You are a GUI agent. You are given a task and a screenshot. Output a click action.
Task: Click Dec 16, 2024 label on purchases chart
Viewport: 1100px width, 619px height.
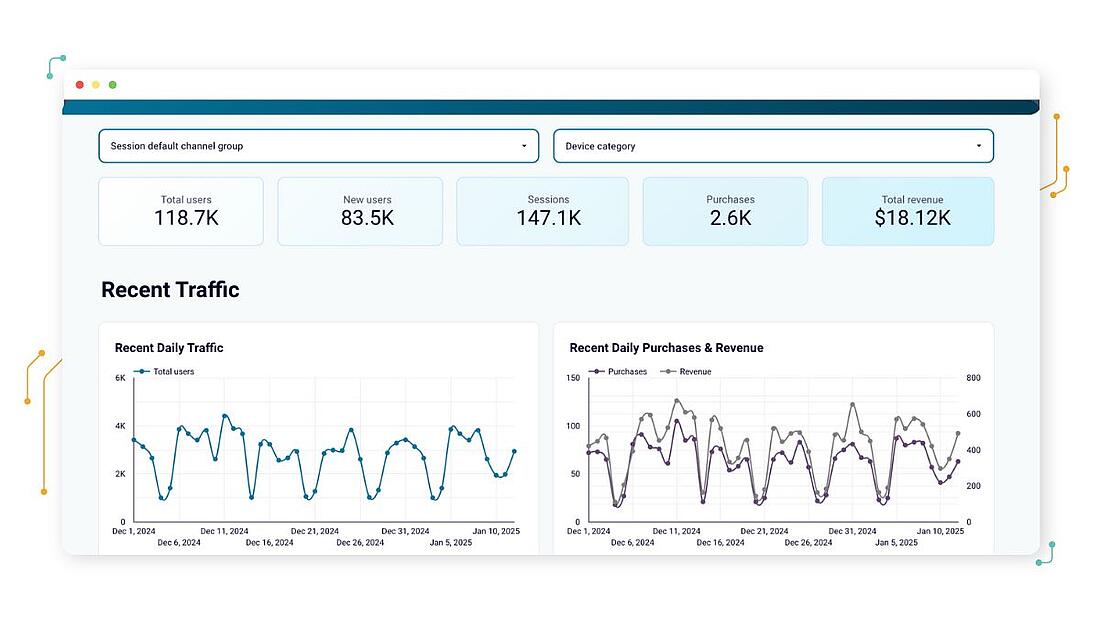click(720, 543)
